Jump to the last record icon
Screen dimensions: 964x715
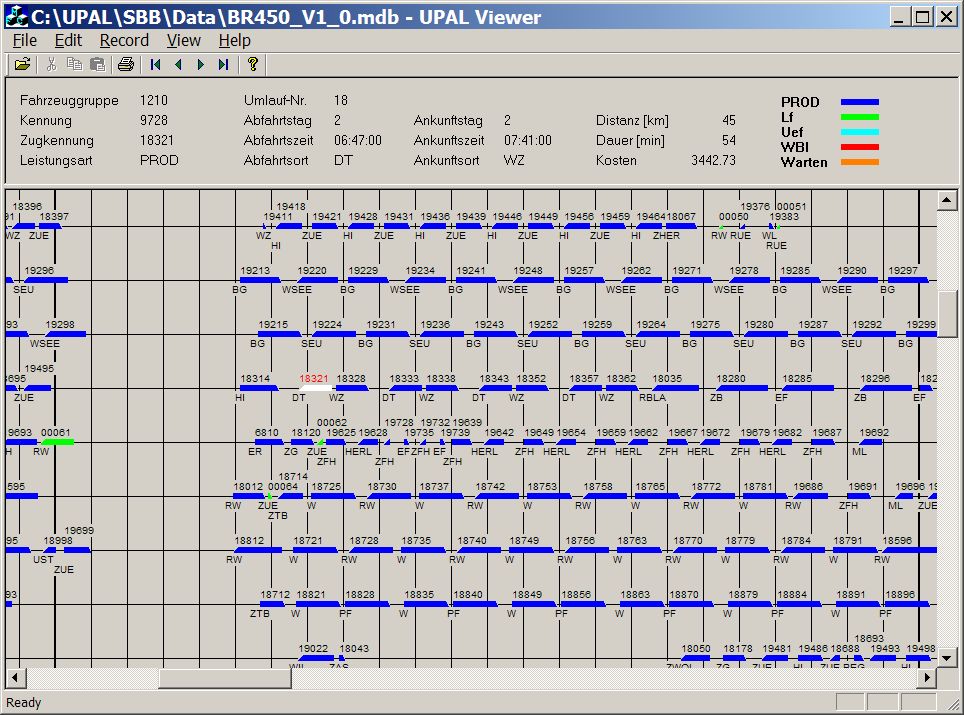pyautogui.click(x=223, y=65)
